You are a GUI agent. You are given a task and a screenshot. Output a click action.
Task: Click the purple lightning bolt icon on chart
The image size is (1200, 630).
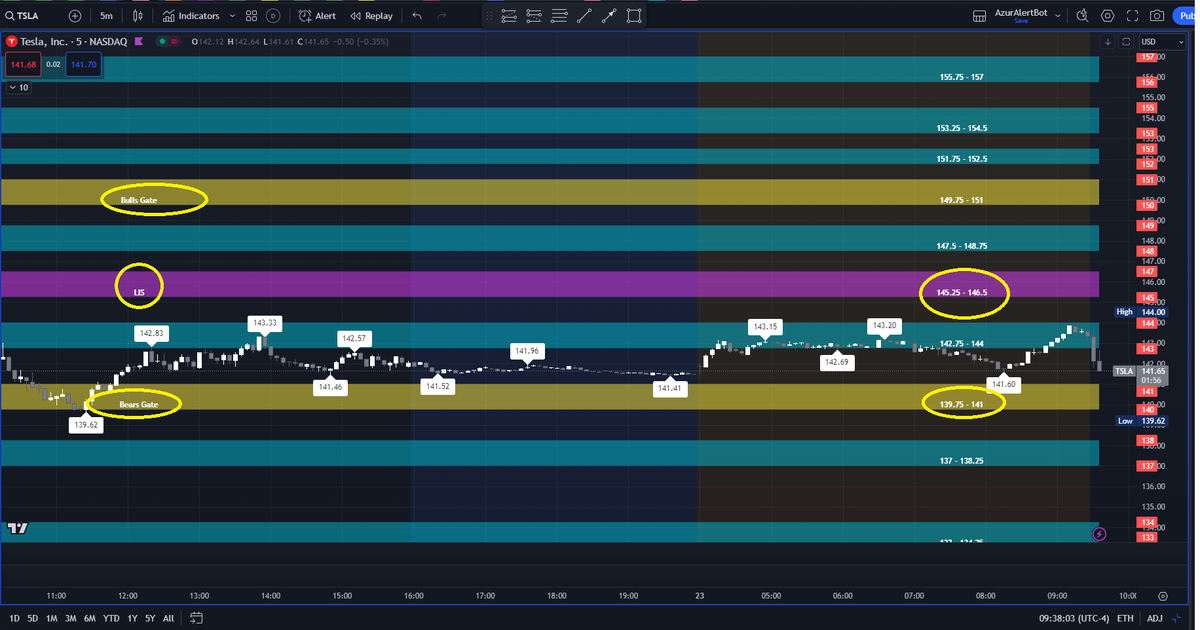pos(1100,534)
